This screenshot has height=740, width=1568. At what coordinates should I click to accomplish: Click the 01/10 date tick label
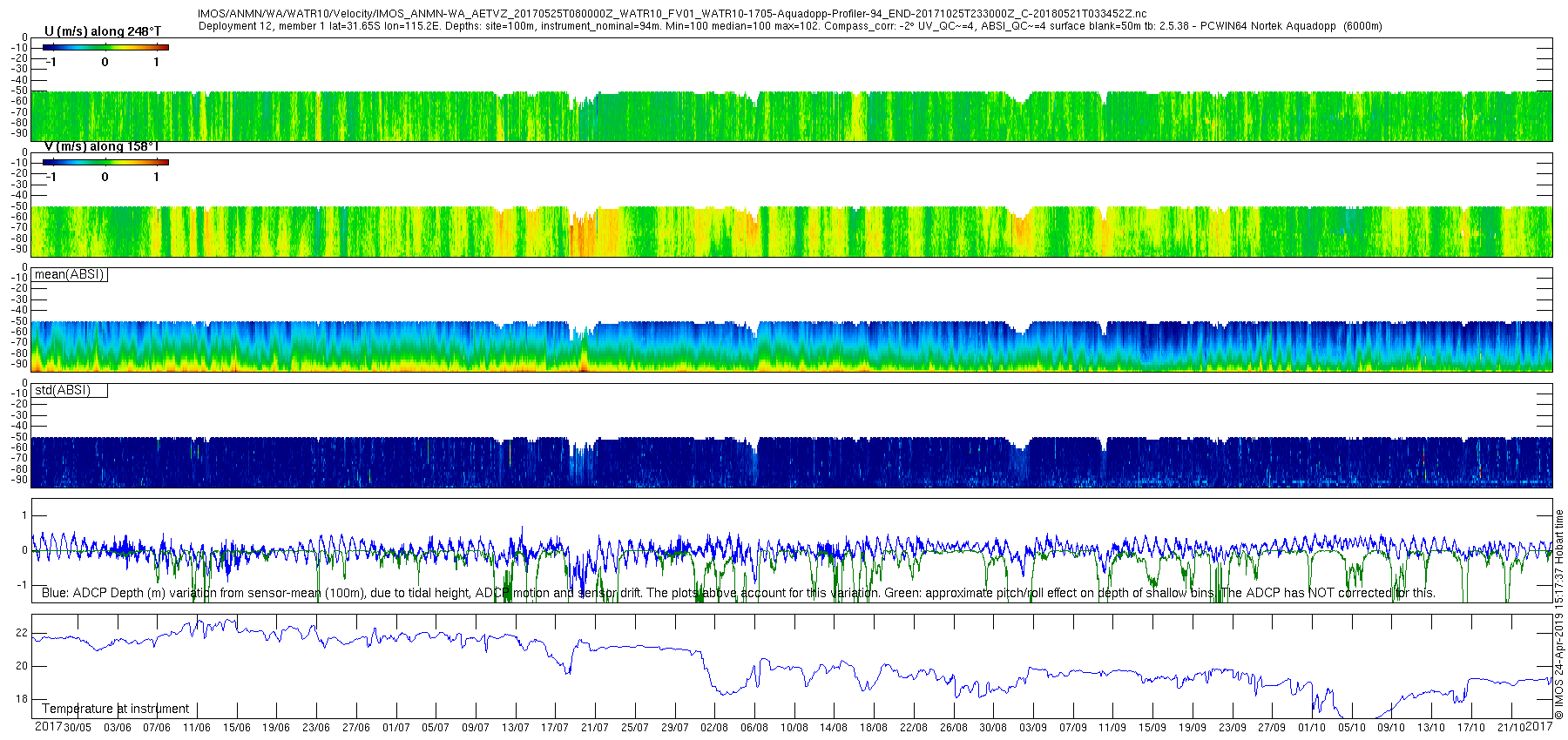(1312, 728)
